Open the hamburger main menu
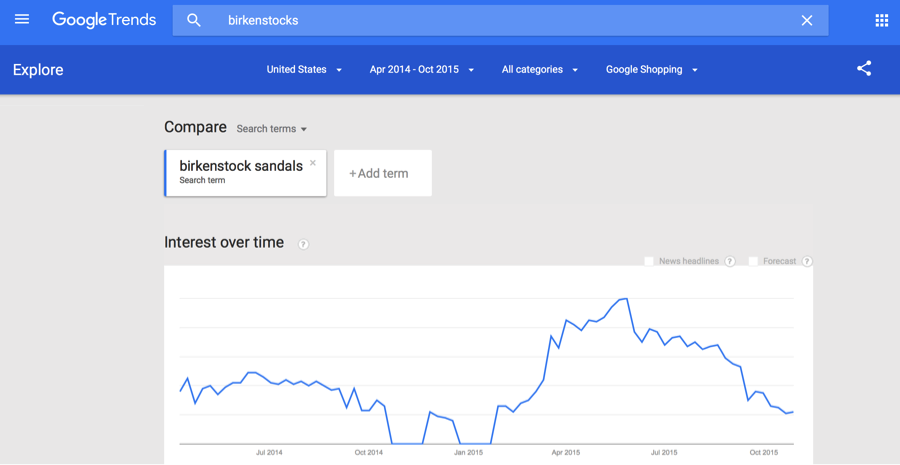900x465 pixels. coord(22,20)
